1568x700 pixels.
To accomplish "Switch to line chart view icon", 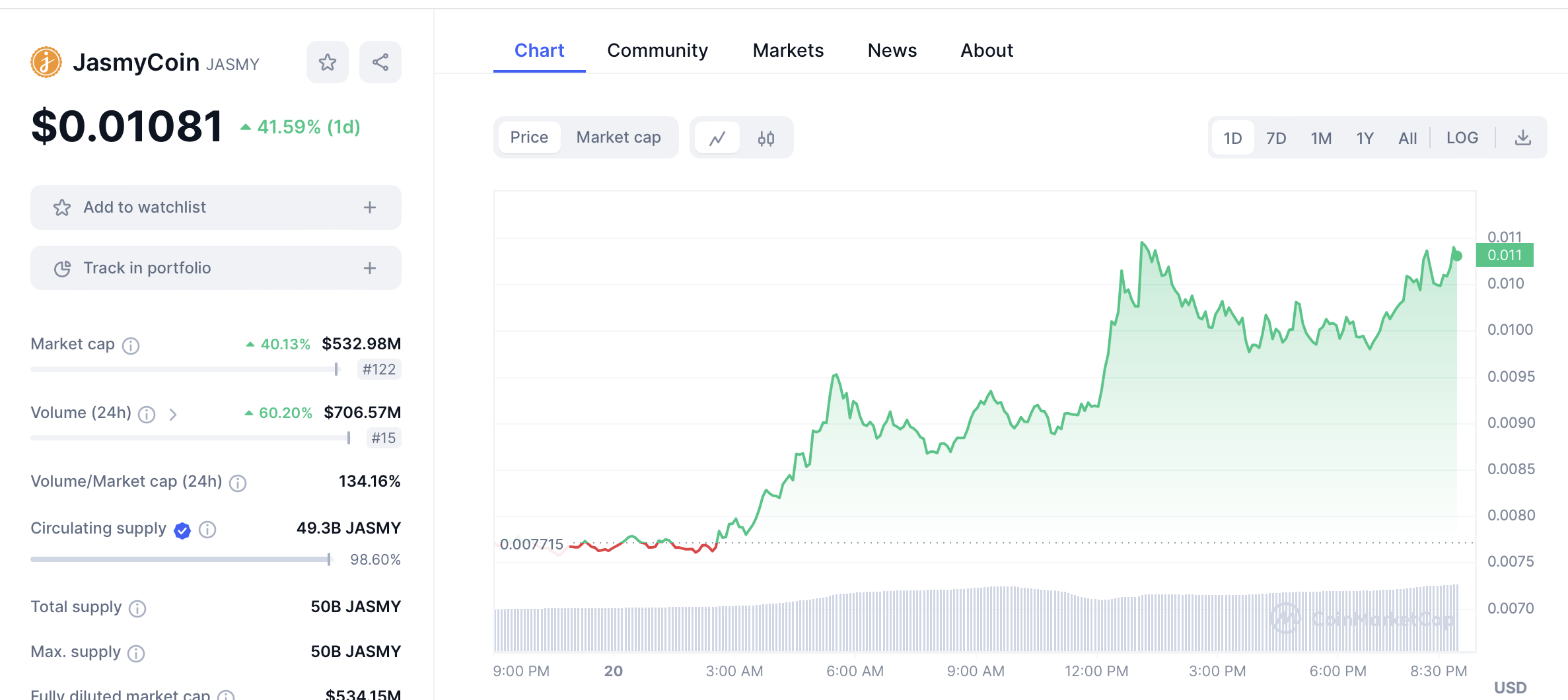I will (717, 138).
